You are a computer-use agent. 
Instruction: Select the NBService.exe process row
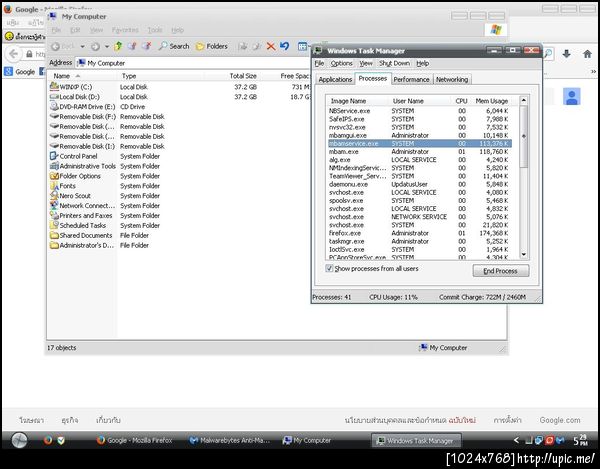[x=419, y=111]
